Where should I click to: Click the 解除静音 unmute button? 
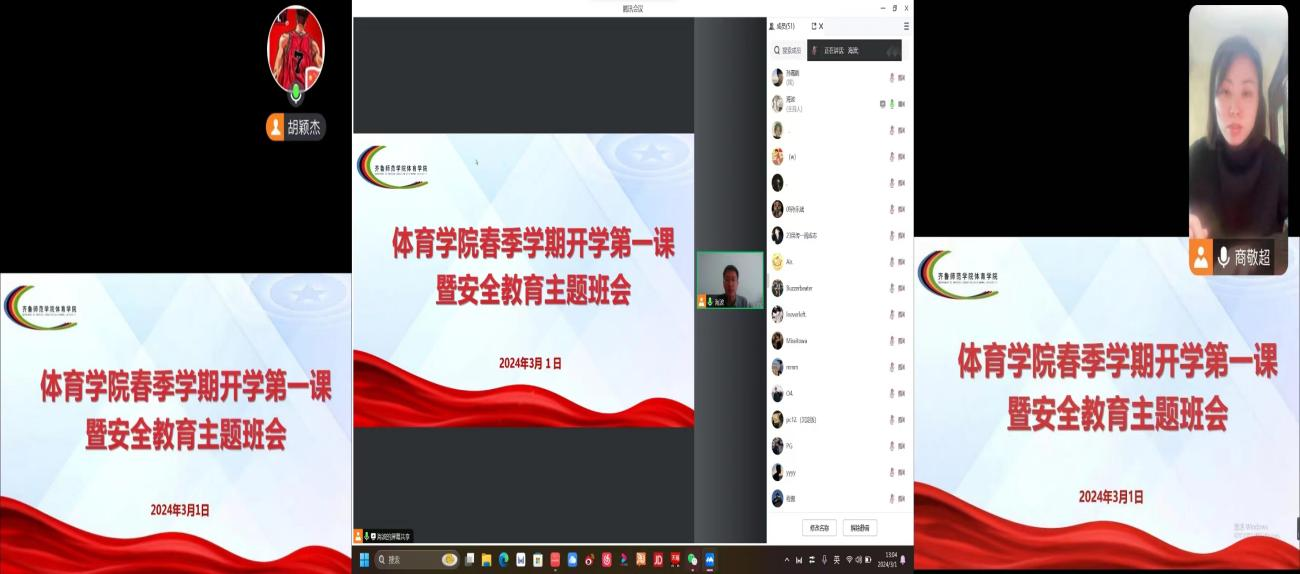pos(860,527)
